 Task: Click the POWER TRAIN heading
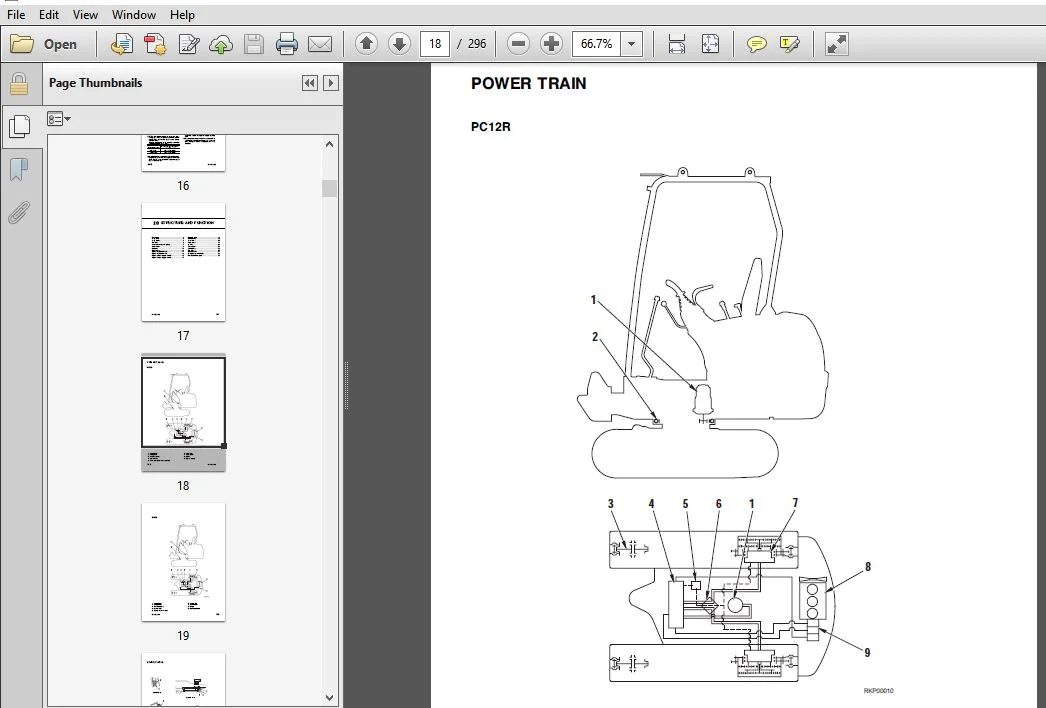528,83
